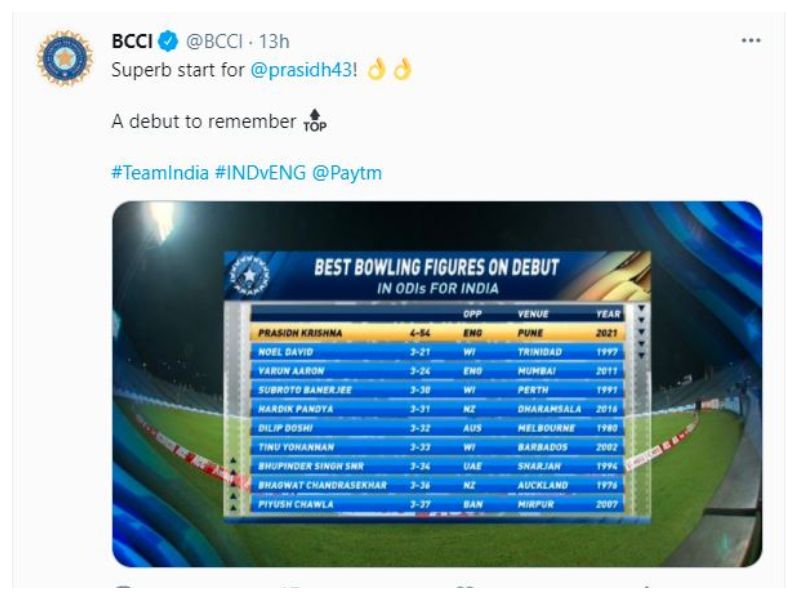Click the #TeamIndia hashtag
800x600 pixels.
(160, 172)
